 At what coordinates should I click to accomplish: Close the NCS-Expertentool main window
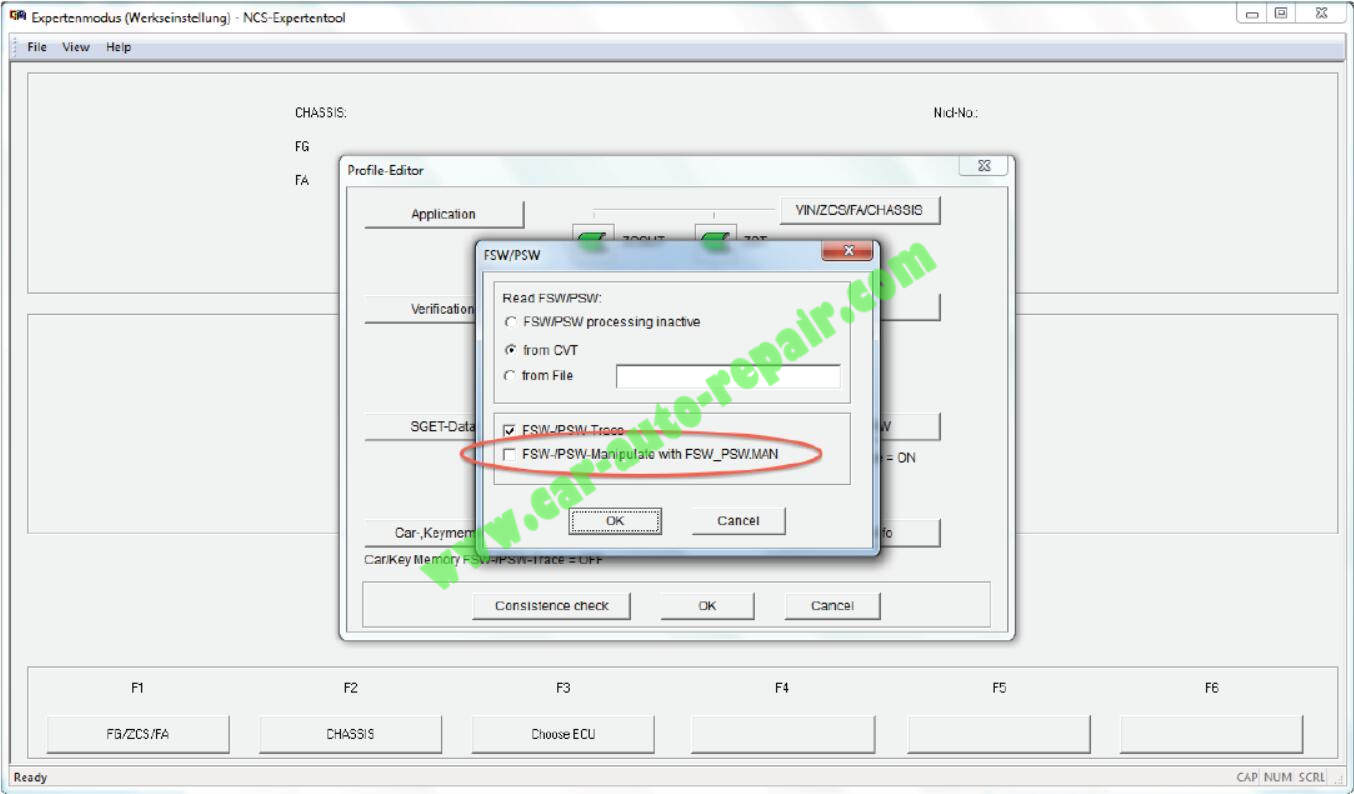[x=1321, y=13]
